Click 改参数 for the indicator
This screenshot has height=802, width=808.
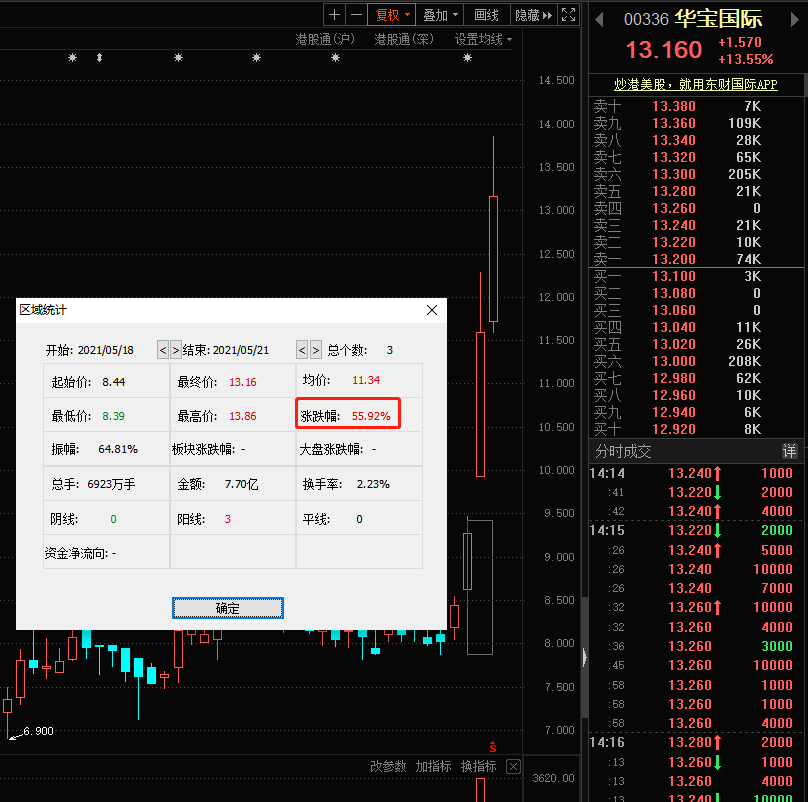click(388, 766)
